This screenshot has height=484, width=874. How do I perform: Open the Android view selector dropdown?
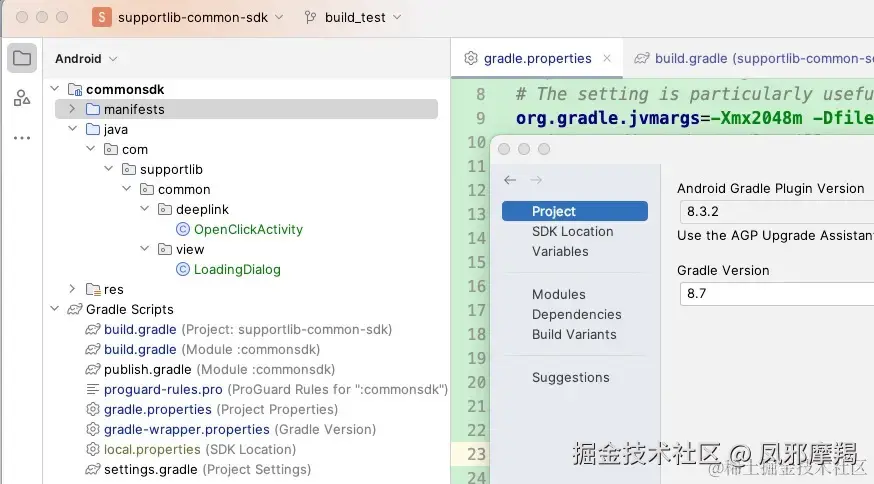[x=86, y=59]
